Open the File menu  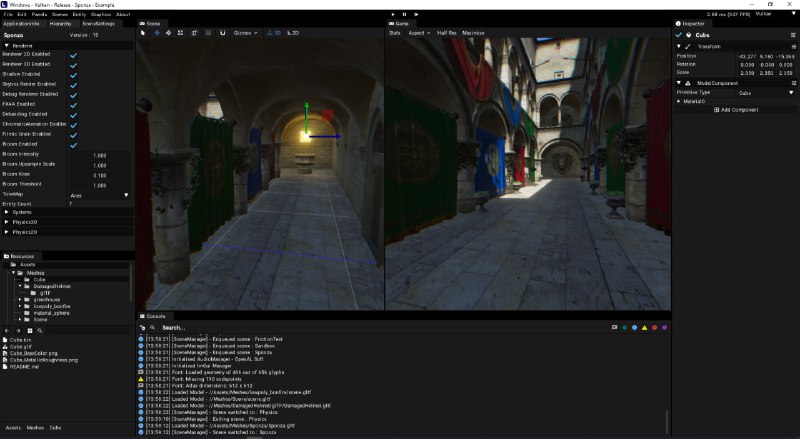(8, 14)
